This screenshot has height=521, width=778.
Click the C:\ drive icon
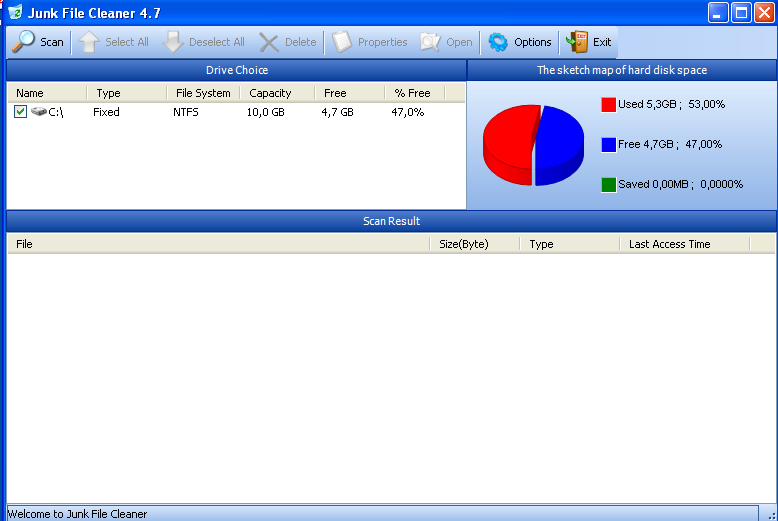[39, 111]
